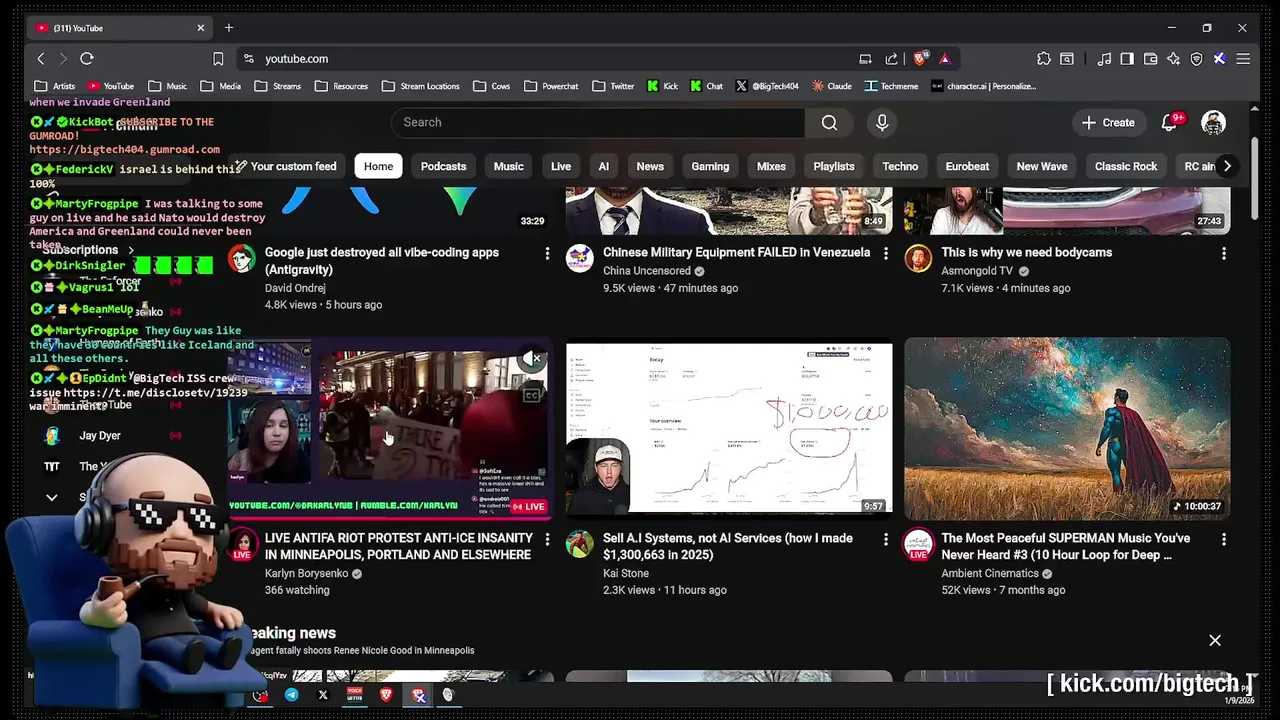Select the News chip
Image resolution: width=1280 pixels, height=720 pixels.
click(x=650, y=166)
